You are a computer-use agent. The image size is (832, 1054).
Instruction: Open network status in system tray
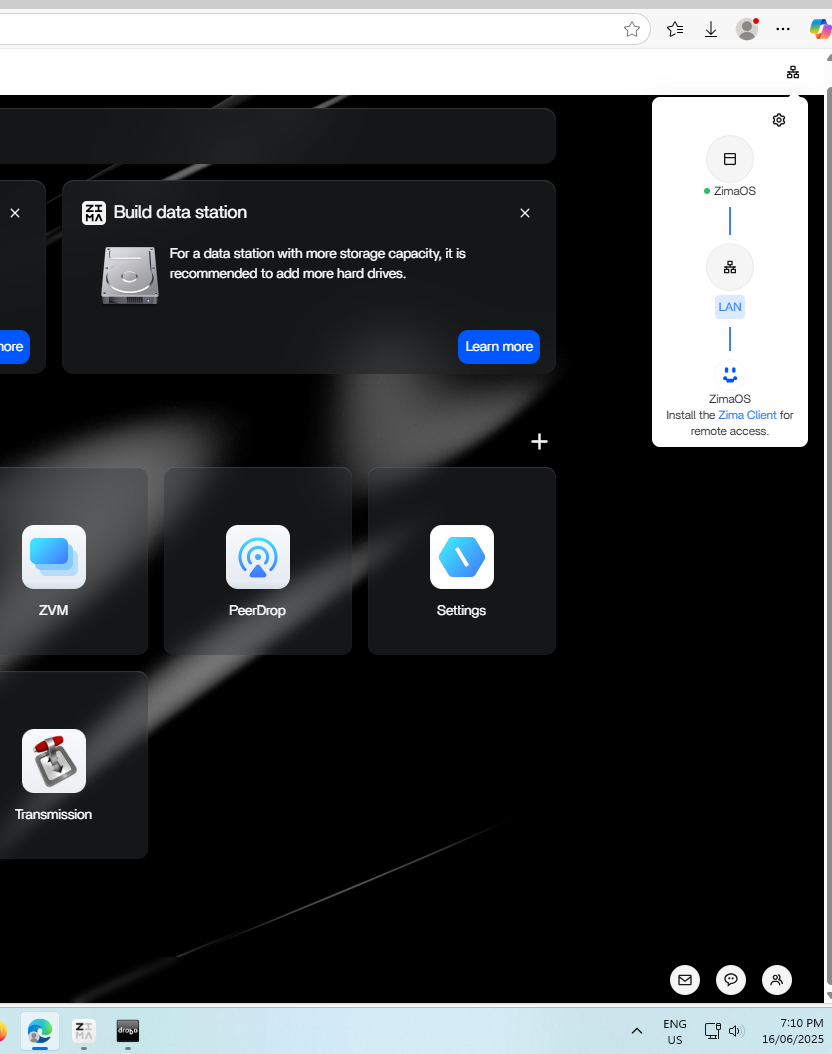pos(712,1031)
